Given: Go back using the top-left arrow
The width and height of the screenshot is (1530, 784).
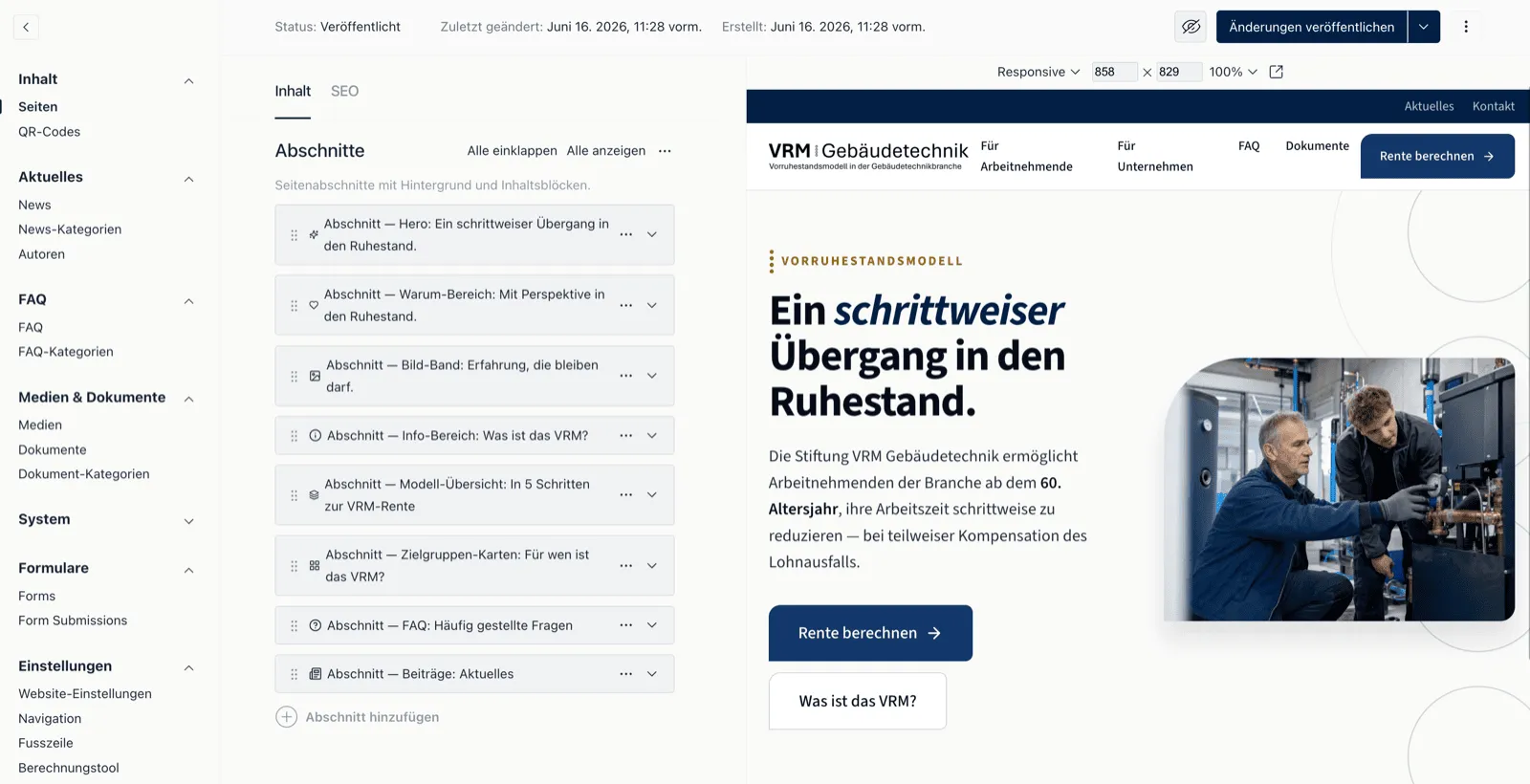Looking at the screenshot, I should [x=26, y=27].
